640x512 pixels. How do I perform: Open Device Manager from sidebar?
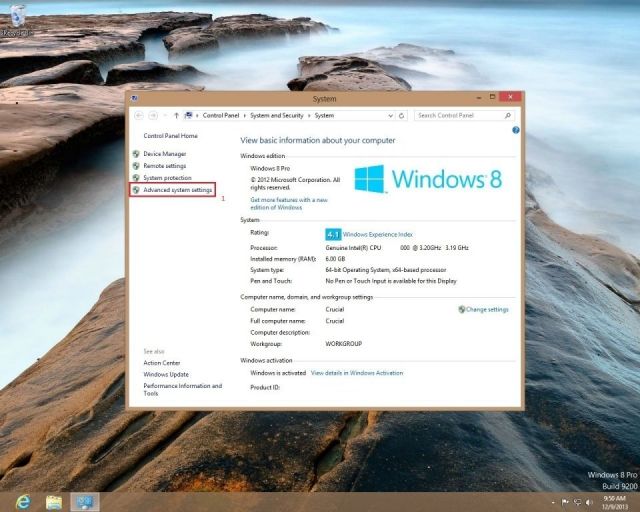[x=164, y=153]
